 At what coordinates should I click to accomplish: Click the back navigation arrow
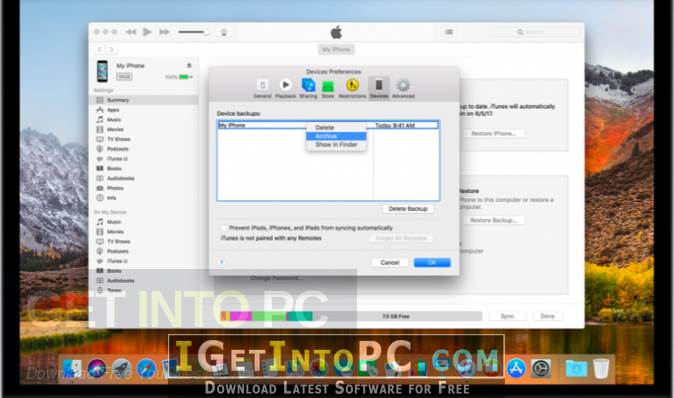[100, 49]
